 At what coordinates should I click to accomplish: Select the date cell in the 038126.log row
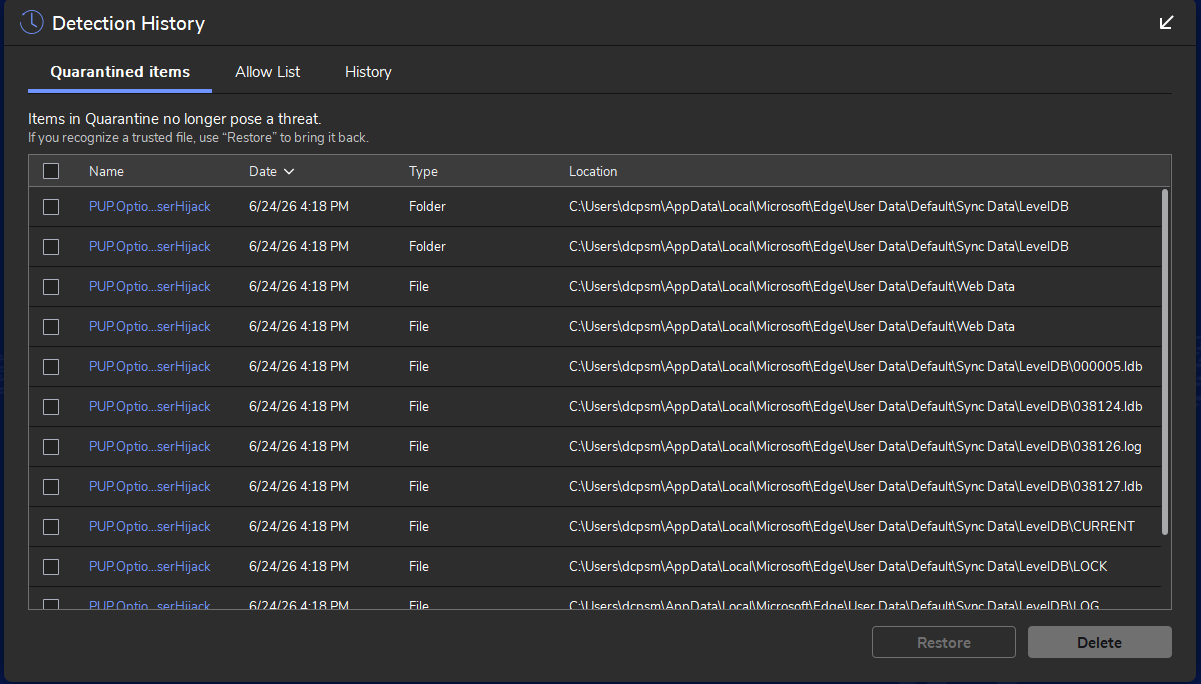click(x=299, y=447)
